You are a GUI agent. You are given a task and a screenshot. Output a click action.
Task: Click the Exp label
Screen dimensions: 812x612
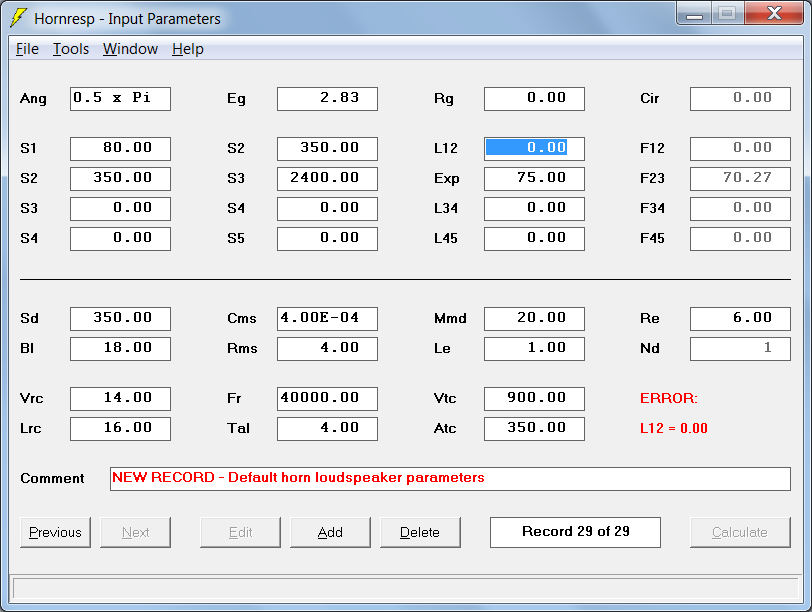446,179
